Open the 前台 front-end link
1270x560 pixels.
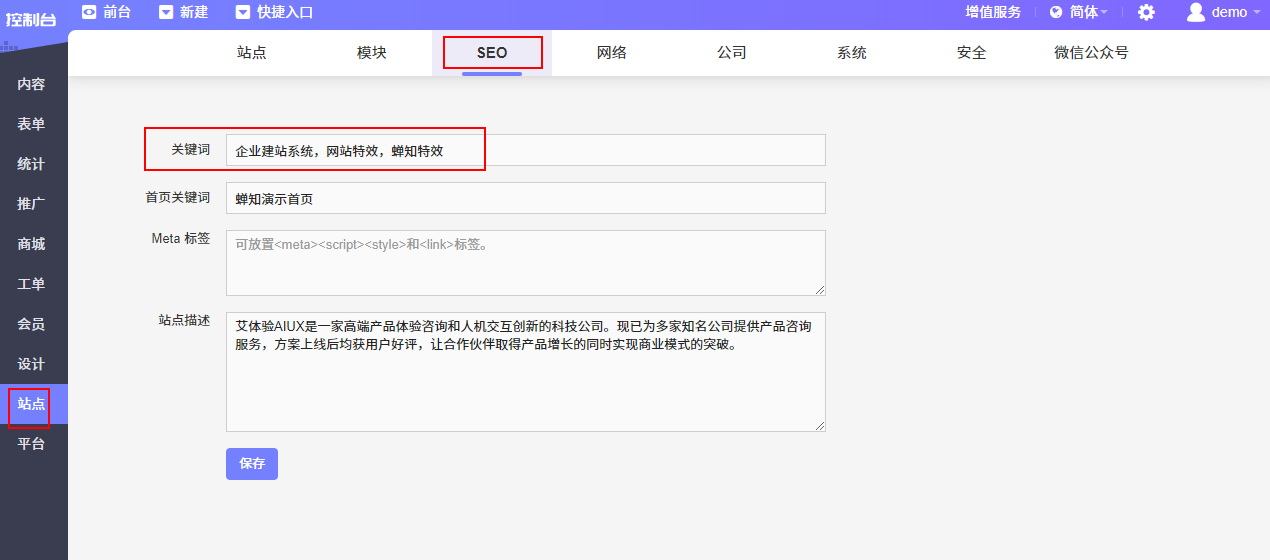[x=117, y=12]
